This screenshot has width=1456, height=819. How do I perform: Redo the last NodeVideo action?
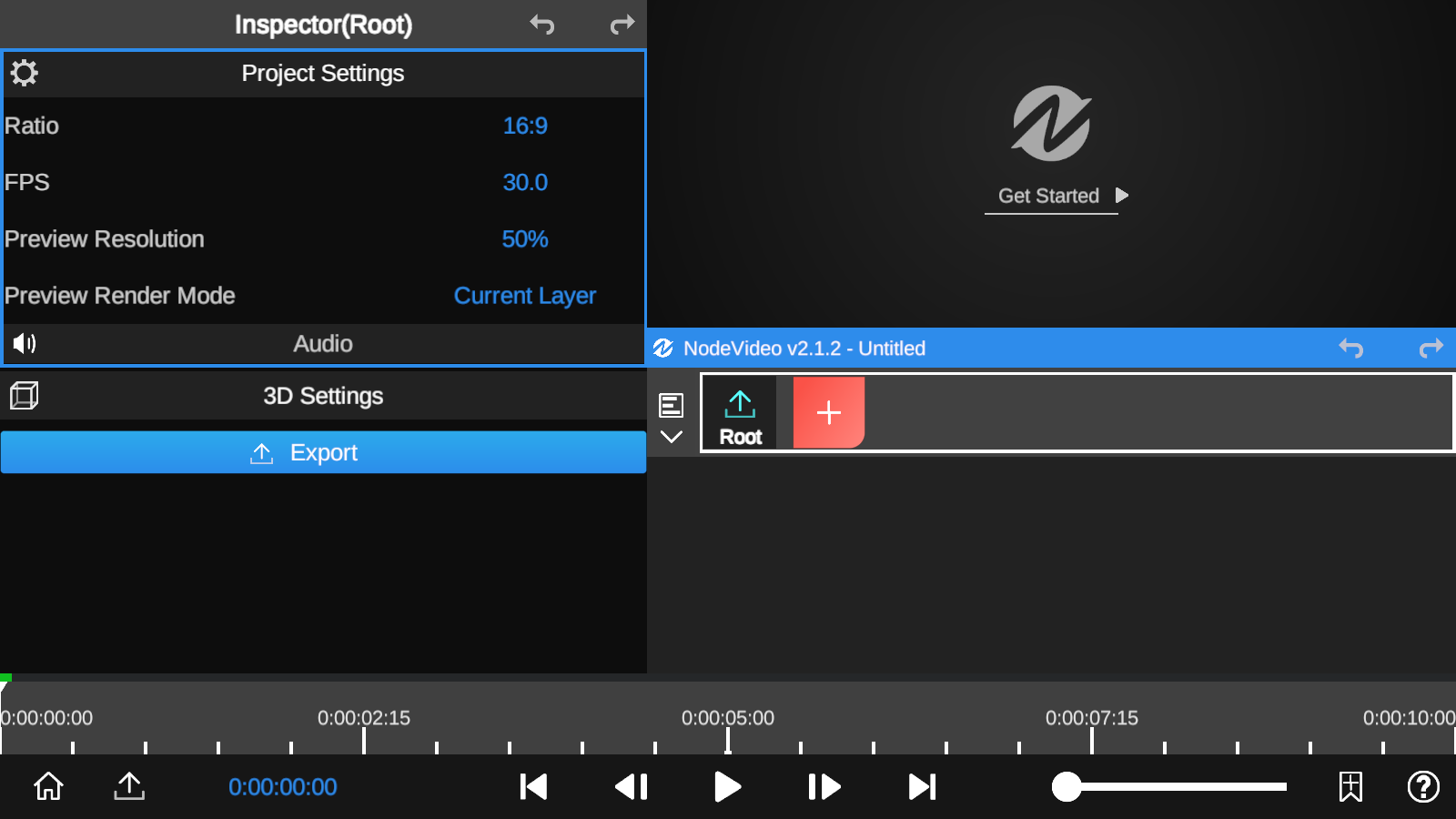click(1431, 348)
